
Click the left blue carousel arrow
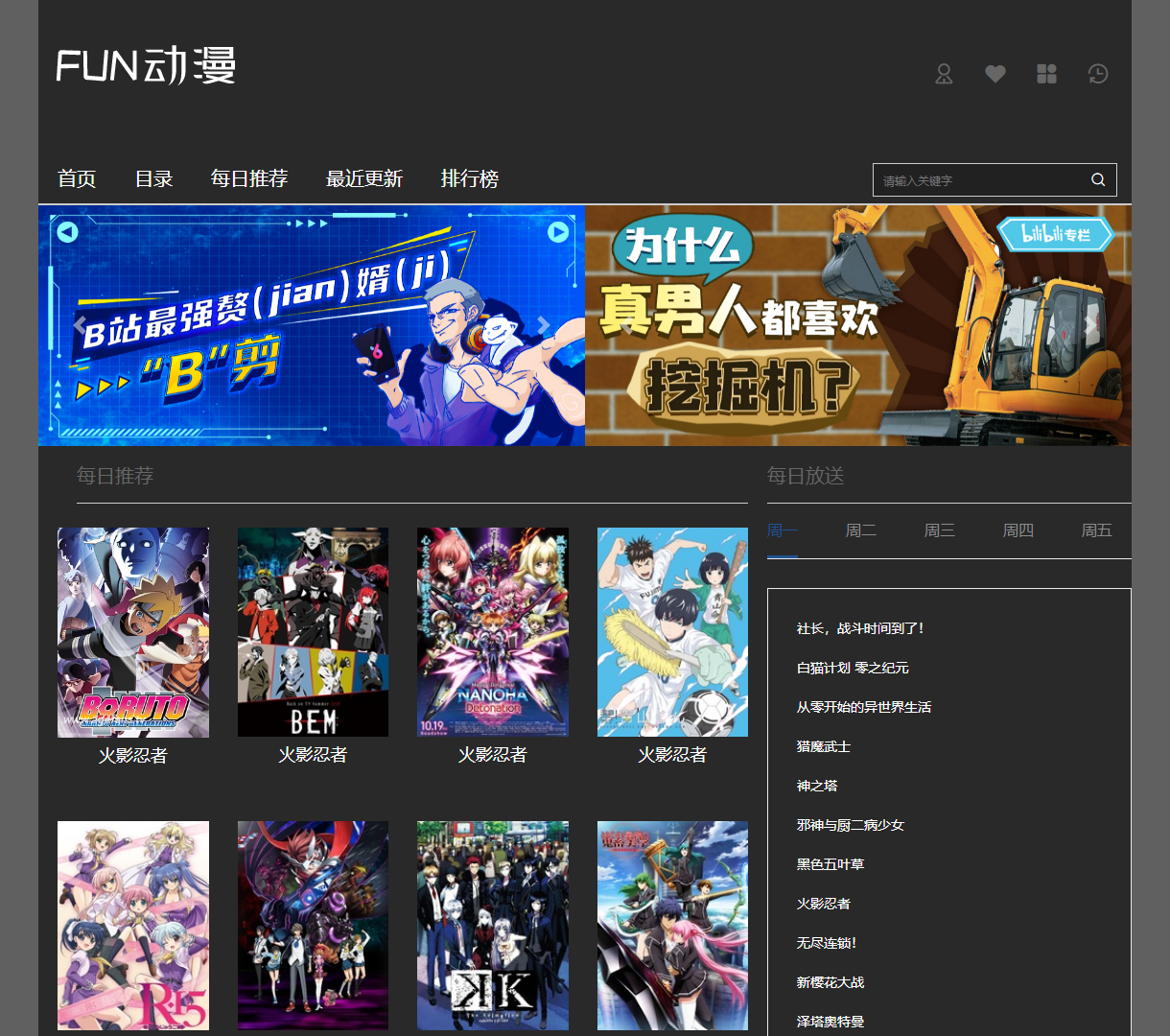point(66,232)
